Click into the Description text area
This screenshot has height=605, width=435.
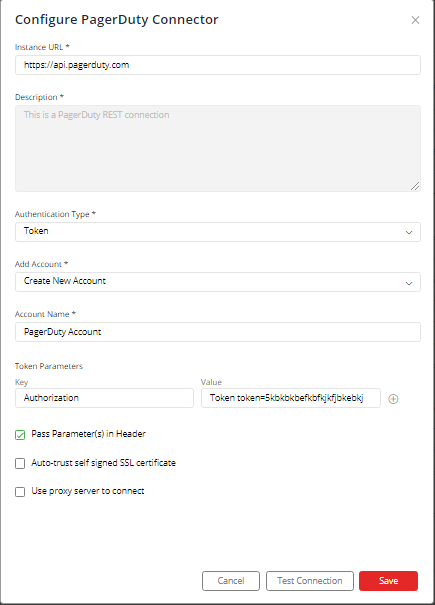(x=218, y=149)
